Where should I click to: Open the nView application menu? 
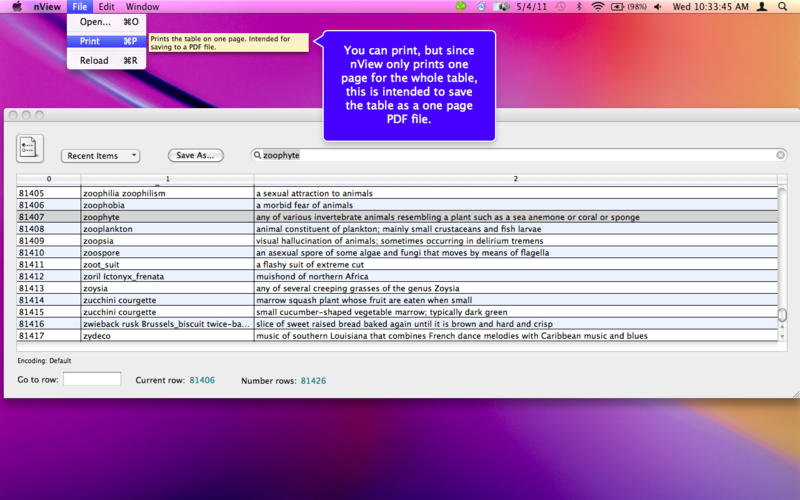[47, 7]
